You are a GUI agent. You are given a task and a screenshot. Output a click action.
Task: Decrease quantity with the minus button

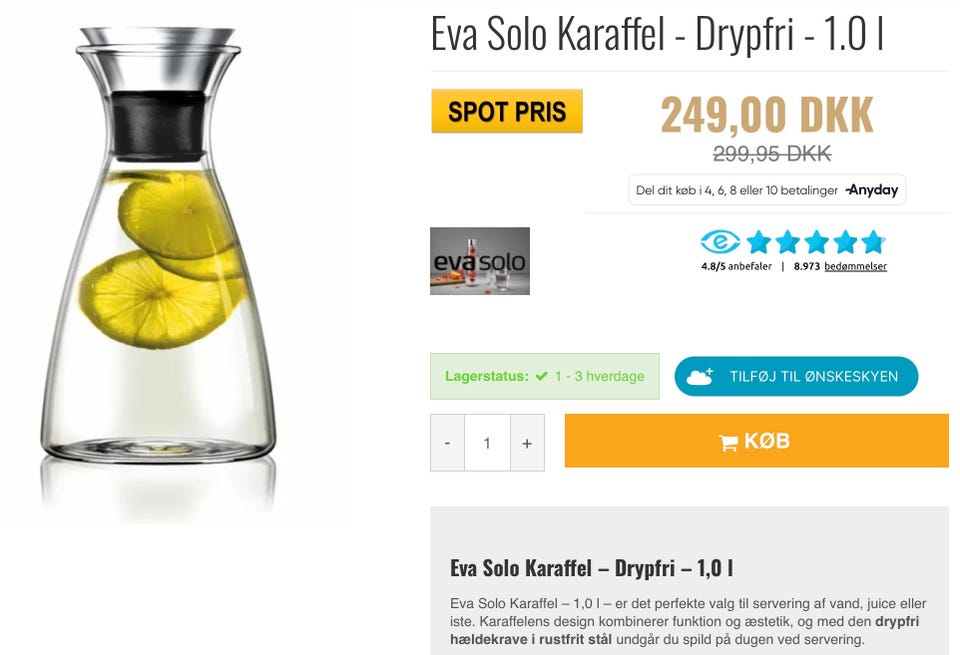click(x=448, y=443)
